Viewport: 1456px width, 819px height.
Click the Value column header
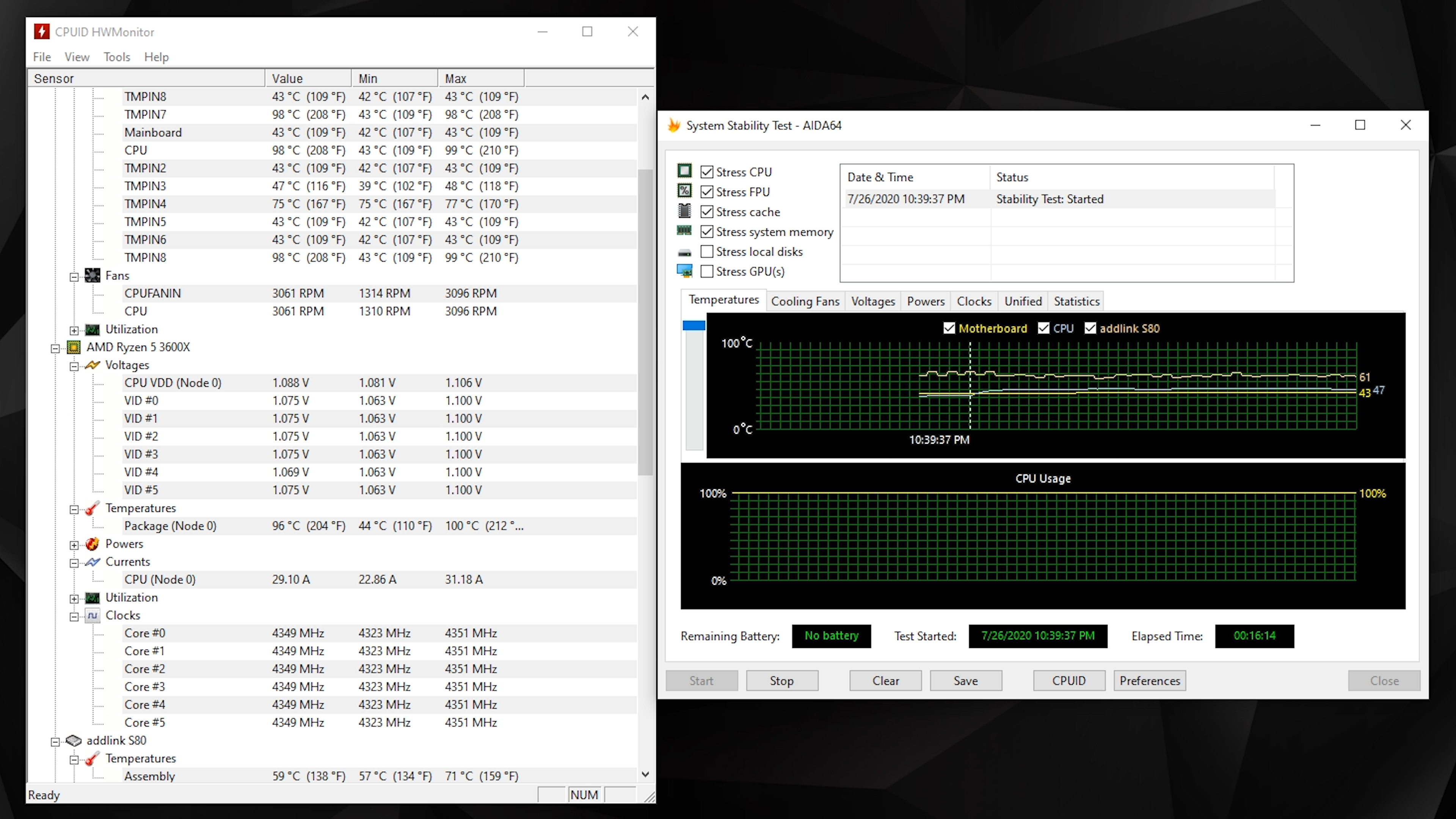[308, 78]
